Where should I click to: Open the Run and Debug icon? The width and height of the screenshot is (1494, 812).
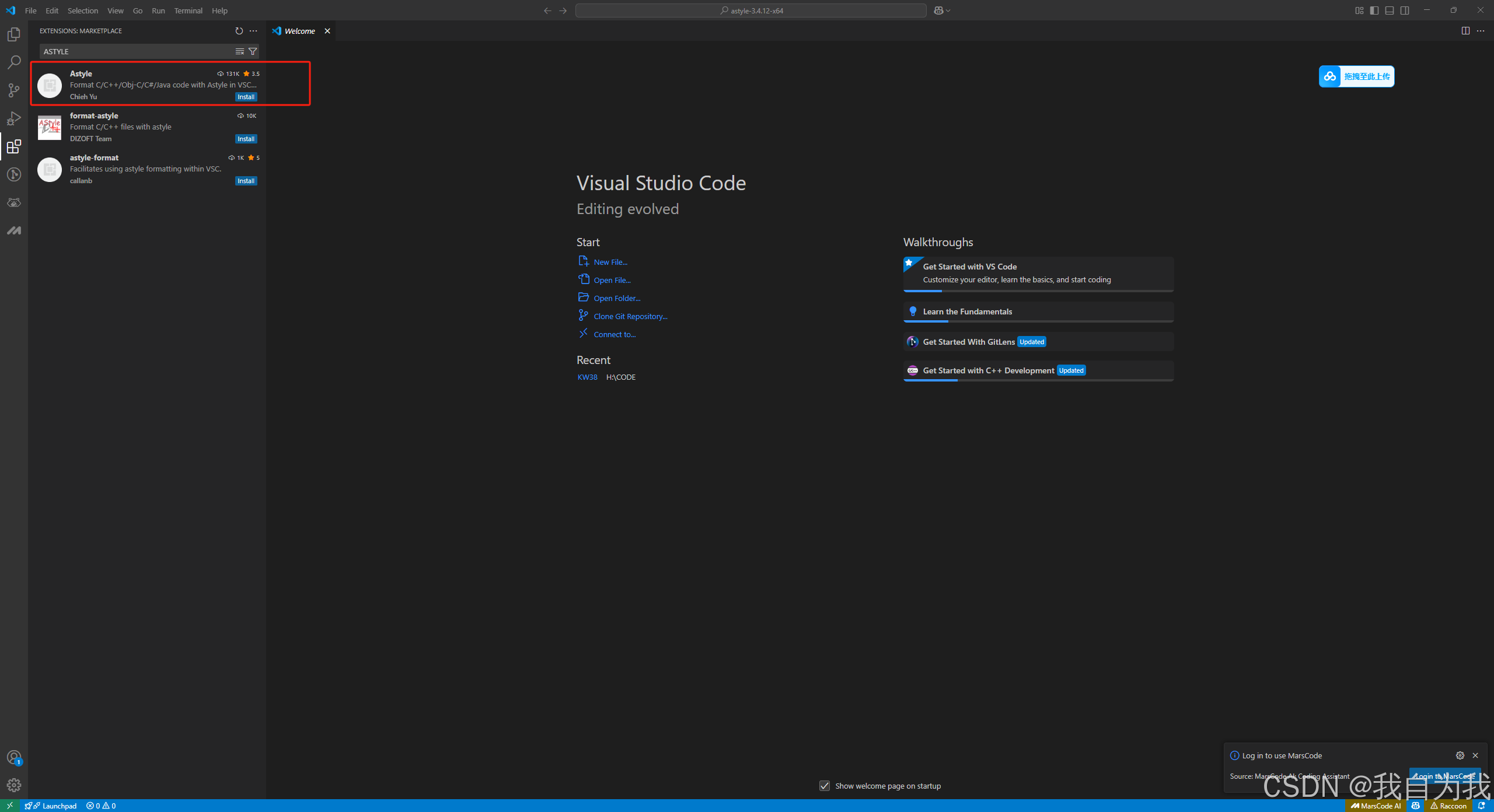click(14, 118)
